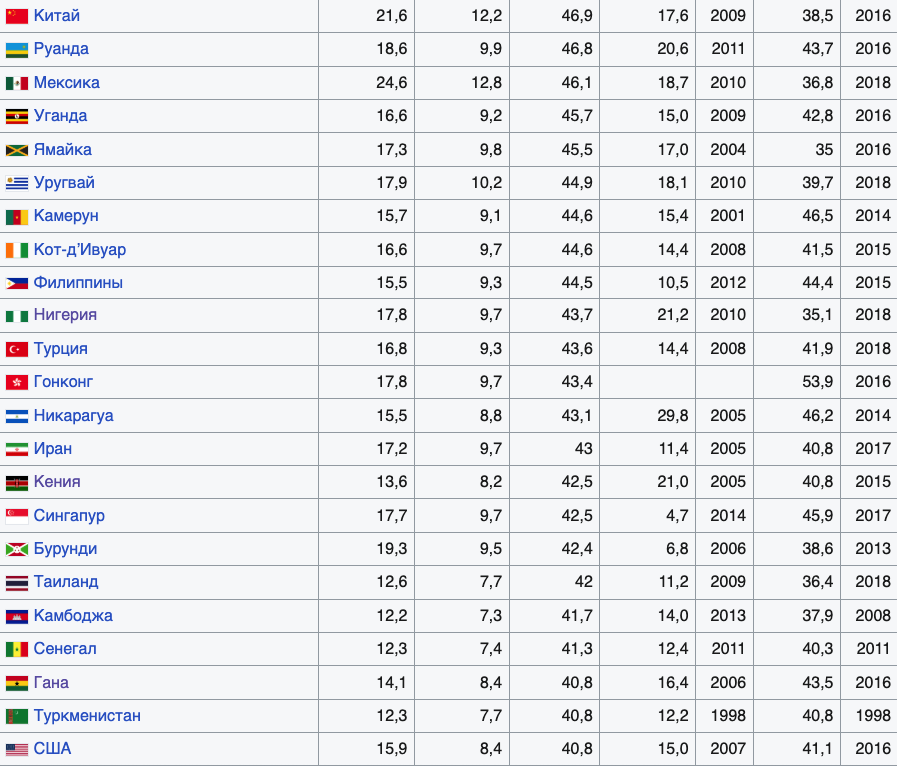This screenshot has width=897, height=766.
Task: Open the Уругвай country link
Action: click(64, 182)
